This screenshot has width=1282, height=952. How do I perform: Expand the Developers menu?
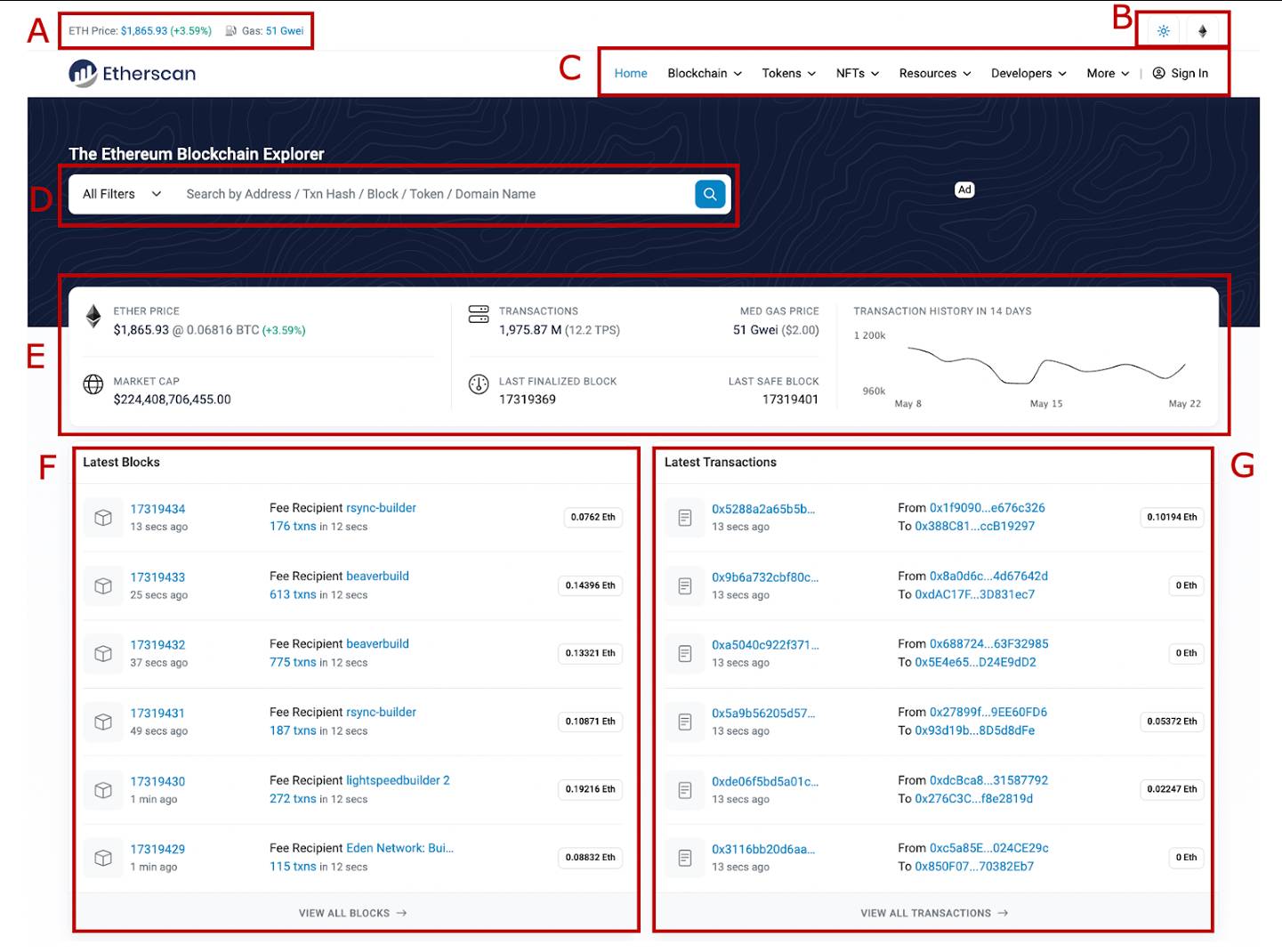[x=1028, y=73]
